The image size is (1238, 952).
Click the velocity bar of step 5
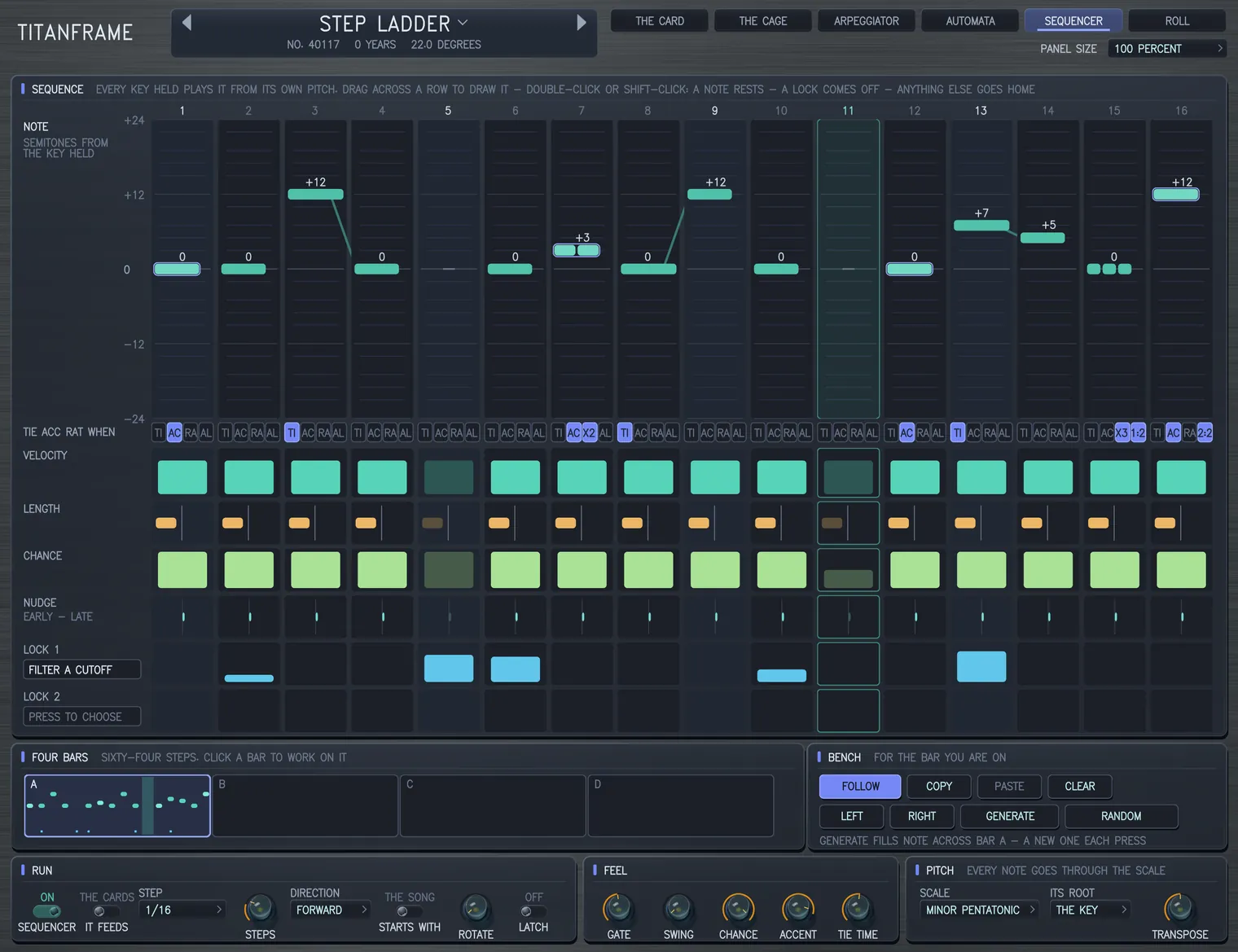tap(449, 477)
